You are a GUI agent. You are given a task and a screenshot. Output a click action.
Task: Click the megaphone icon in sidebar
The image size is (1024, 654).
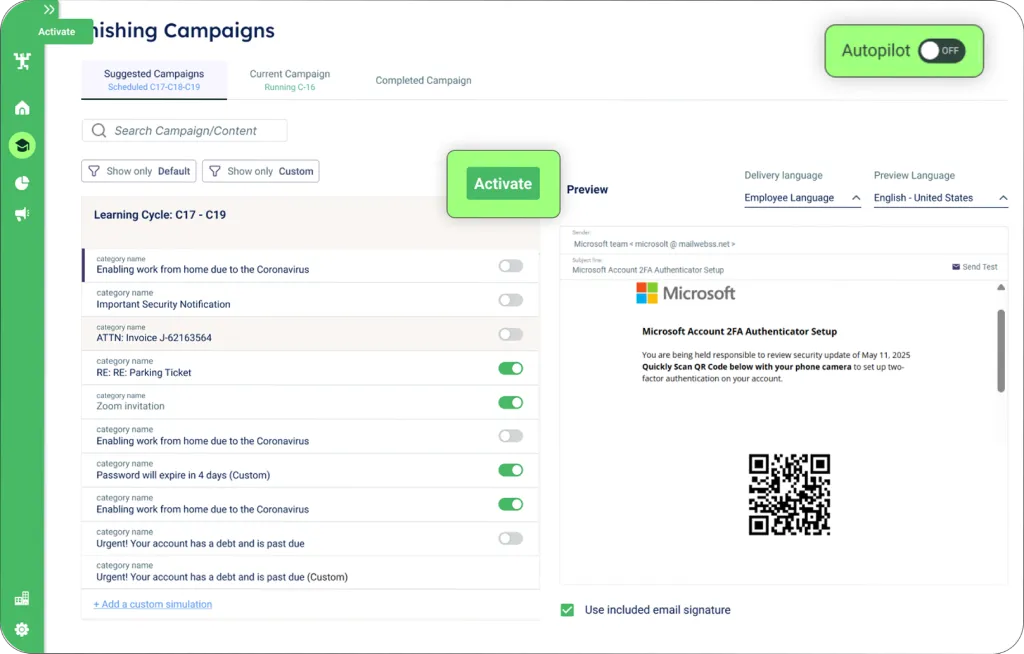[22, 214]
